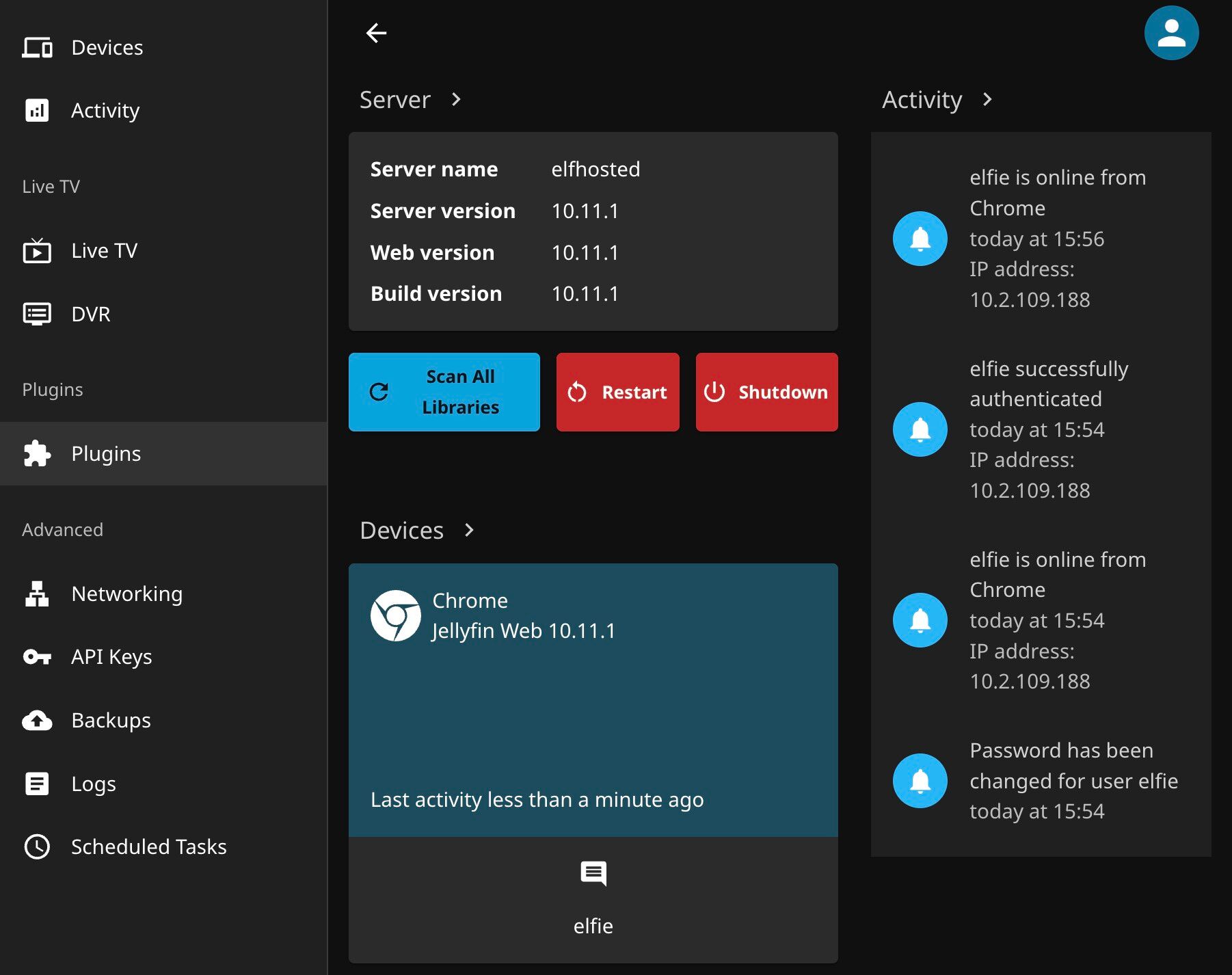Viewport: 1232px width, 975px height.
Task: Click the Server version value 10.11.1
Action: (585, 211)
